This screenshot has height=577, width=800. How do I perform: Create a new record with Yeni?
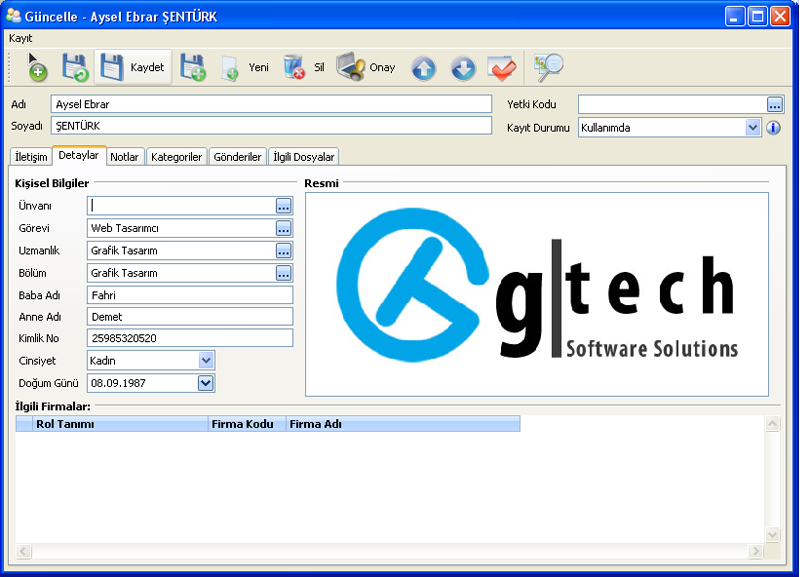[245, 67]
